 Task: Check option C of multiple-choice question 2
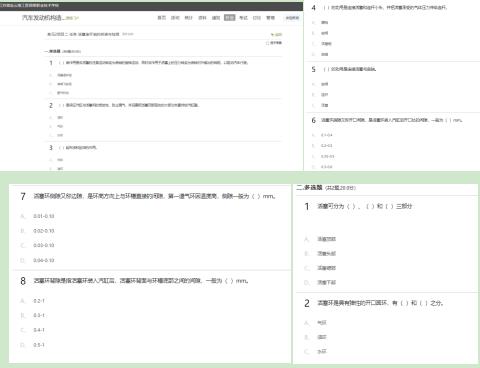point(316,351)
